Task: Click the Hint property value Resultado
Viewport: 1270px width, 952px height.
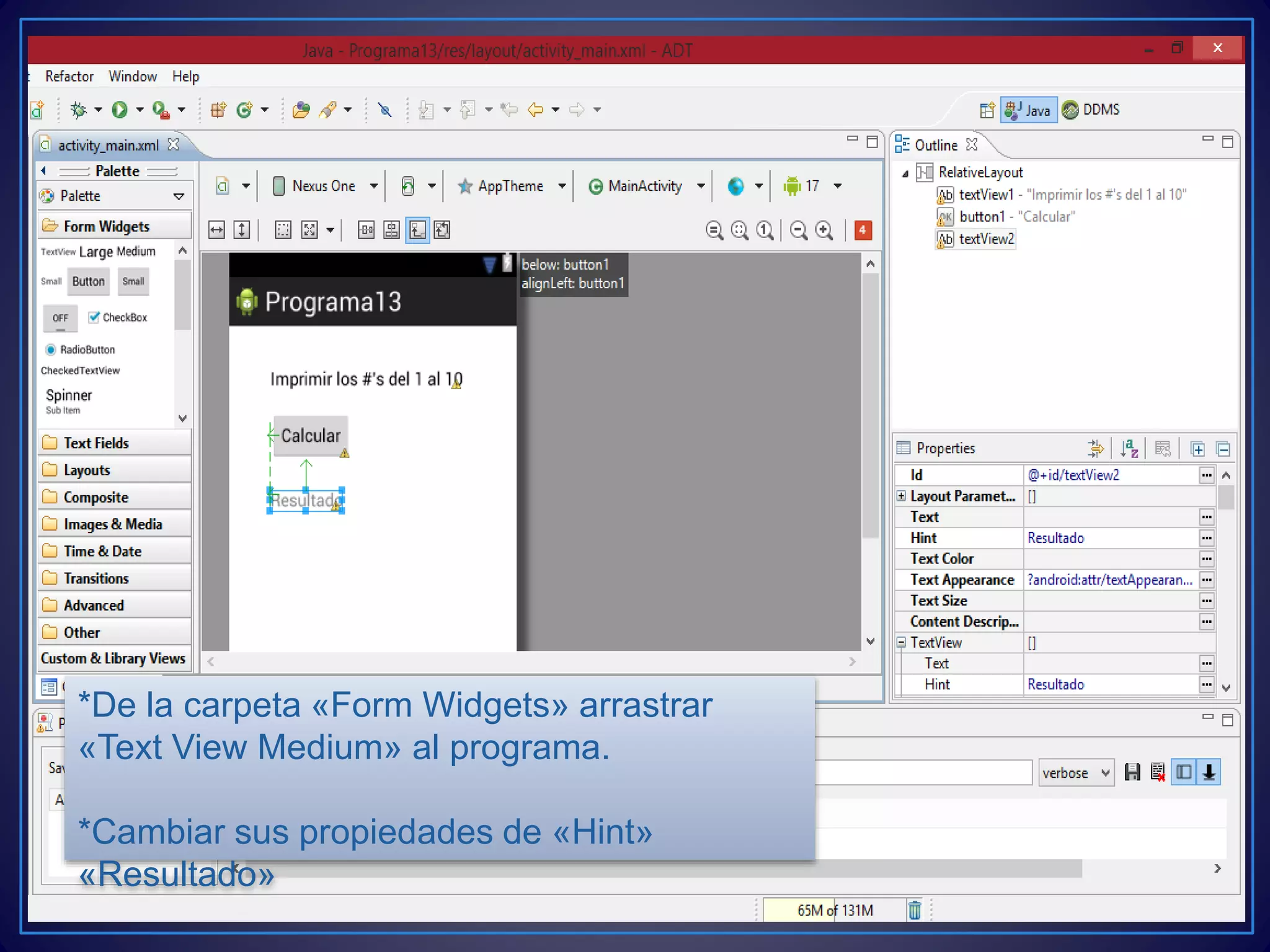Action: click(1111, 538)
